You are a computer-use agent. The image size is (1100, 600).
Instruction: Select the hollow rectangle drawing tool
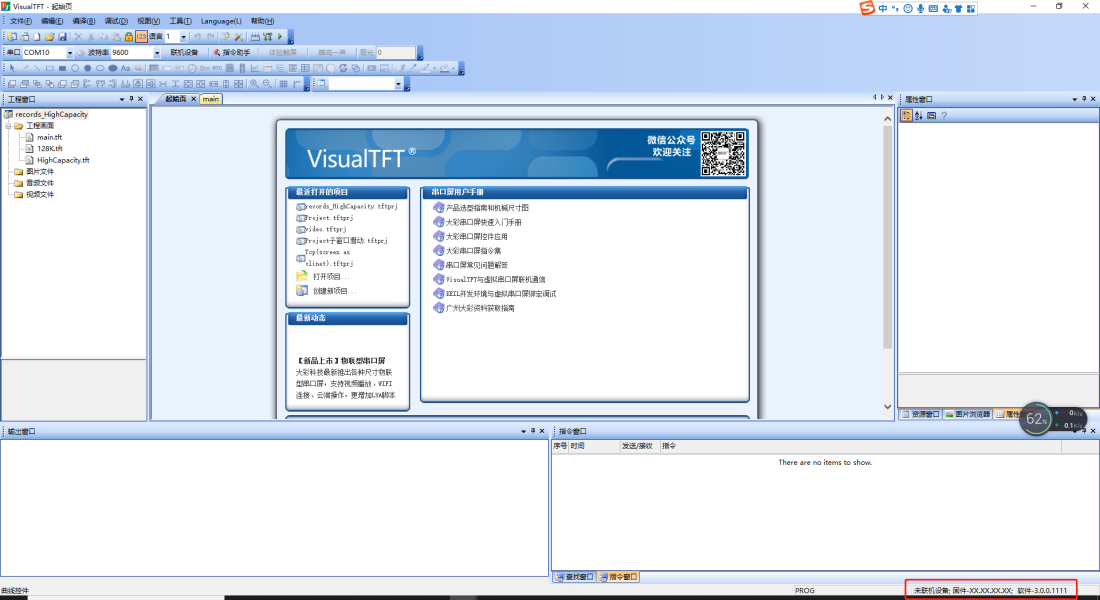point(49,69)
